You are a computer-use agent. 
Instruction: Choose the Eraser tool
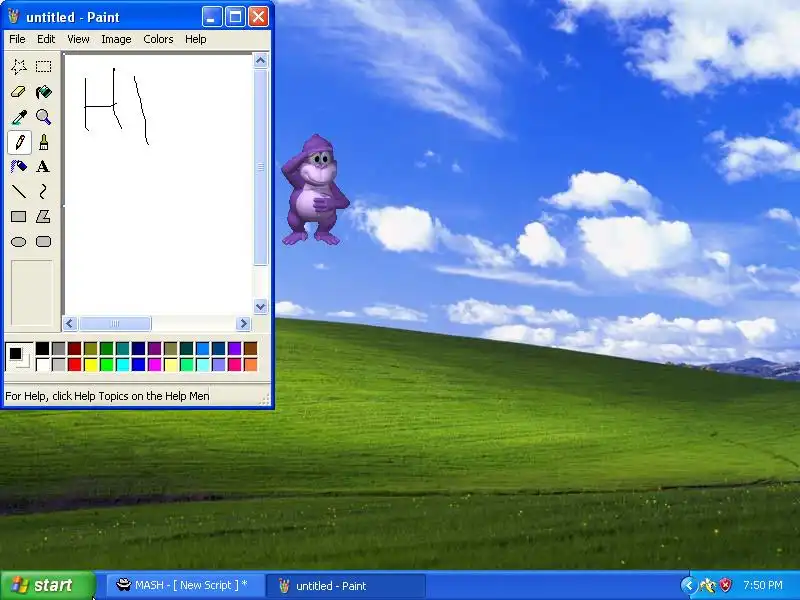point(19,92)
